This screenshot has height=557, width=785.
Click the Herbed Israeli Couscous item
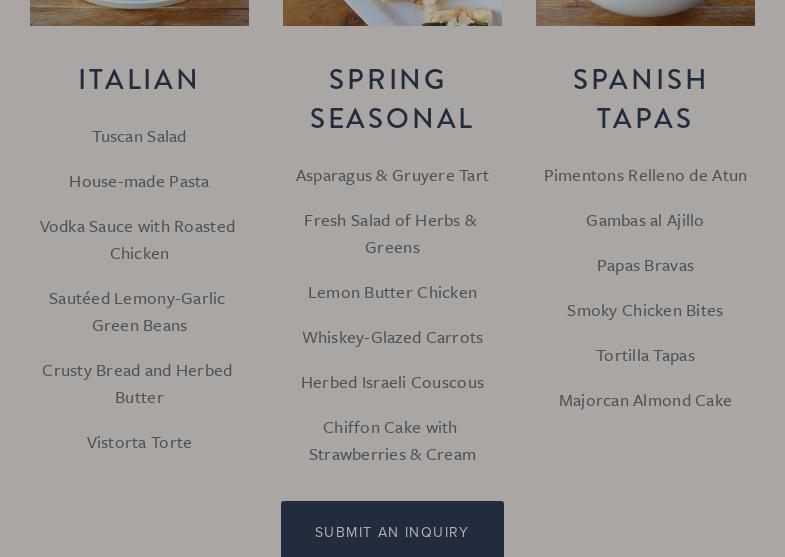392,382
